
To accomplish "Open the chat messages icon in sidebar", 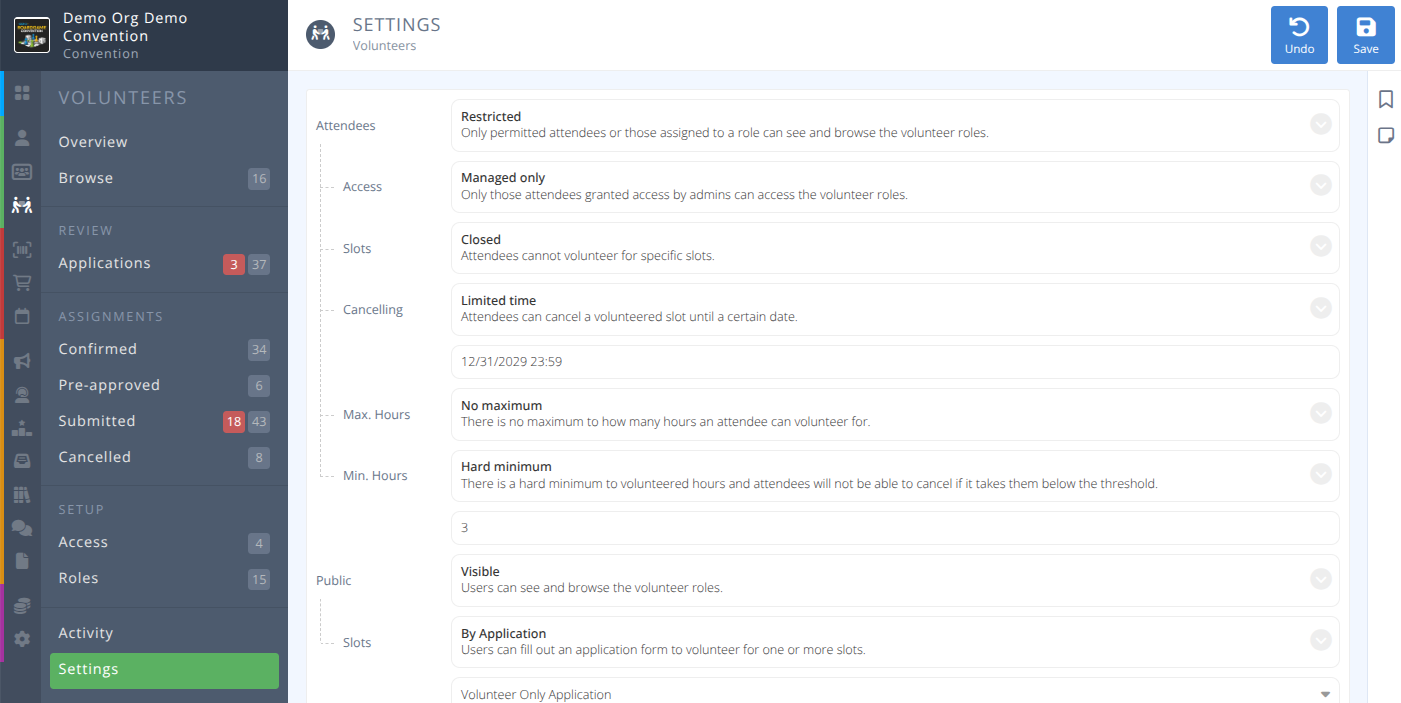I will [21, 528].
